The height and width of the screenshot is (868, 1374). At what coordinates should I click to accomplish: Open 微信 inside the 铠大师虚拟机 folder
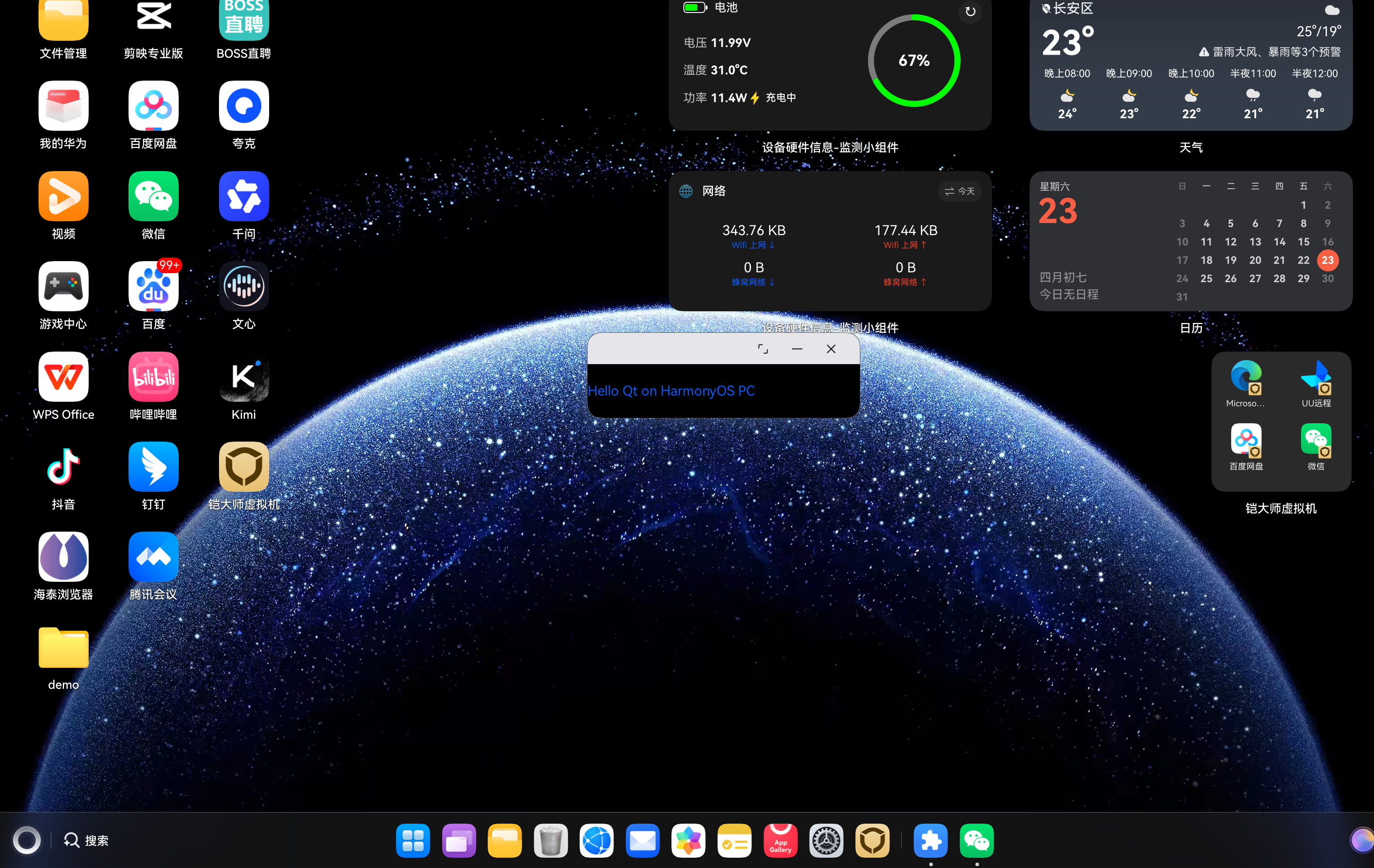1316,440
